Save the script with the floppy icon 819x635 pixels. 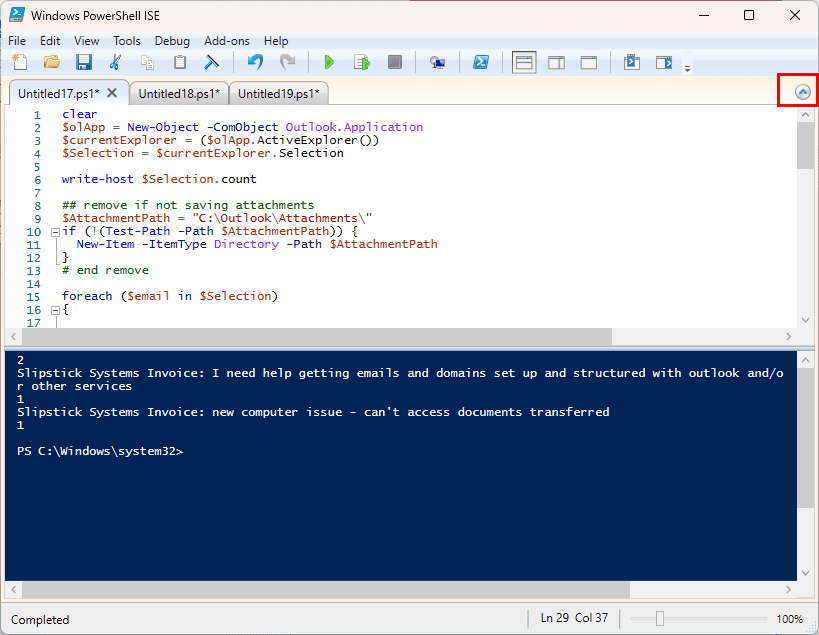point(84,62)
